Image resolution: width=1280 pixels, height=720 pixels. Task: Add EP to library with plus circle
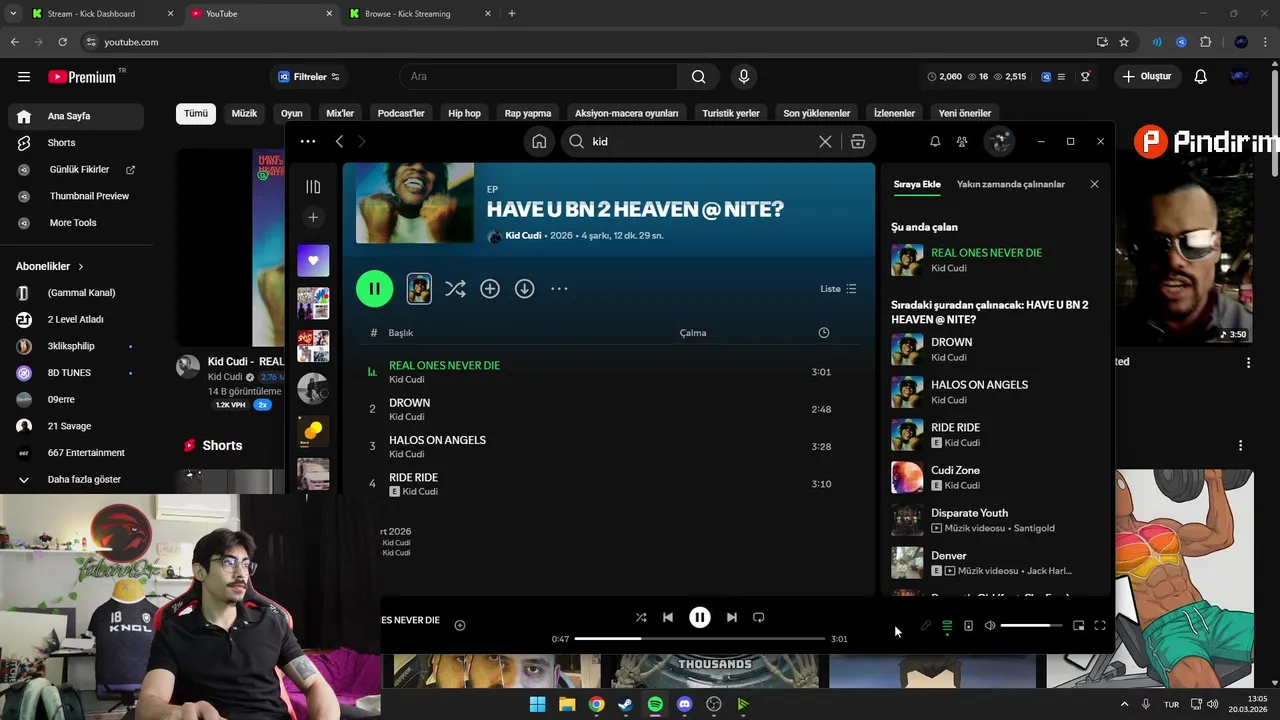[490, 289]
